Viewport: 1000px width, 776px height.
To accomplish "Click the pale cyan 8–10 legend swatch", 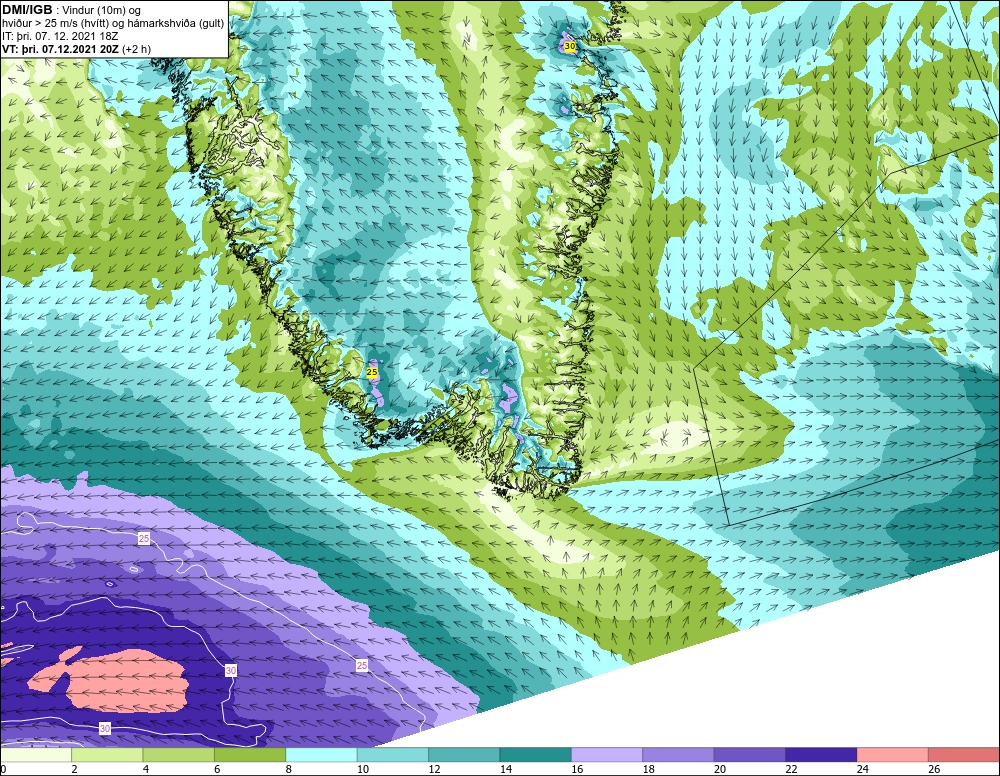I will (322, 755).
